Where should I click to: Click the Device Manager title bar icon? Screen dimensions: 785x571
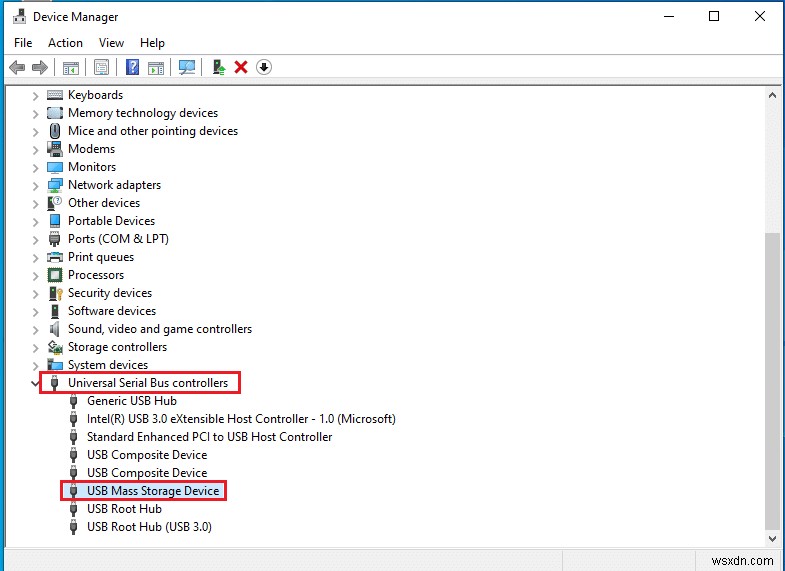pyautogui.click(x=20, y=17)
